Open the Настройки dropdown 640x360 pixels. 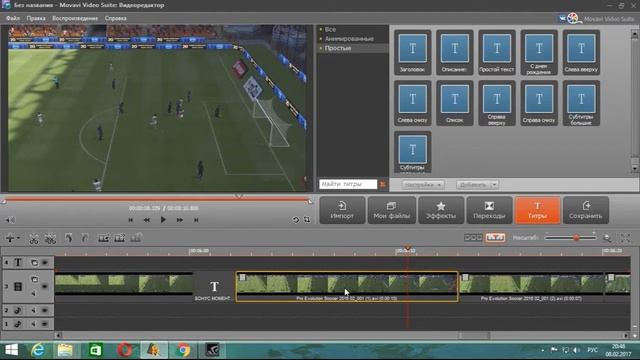point(423,185)
